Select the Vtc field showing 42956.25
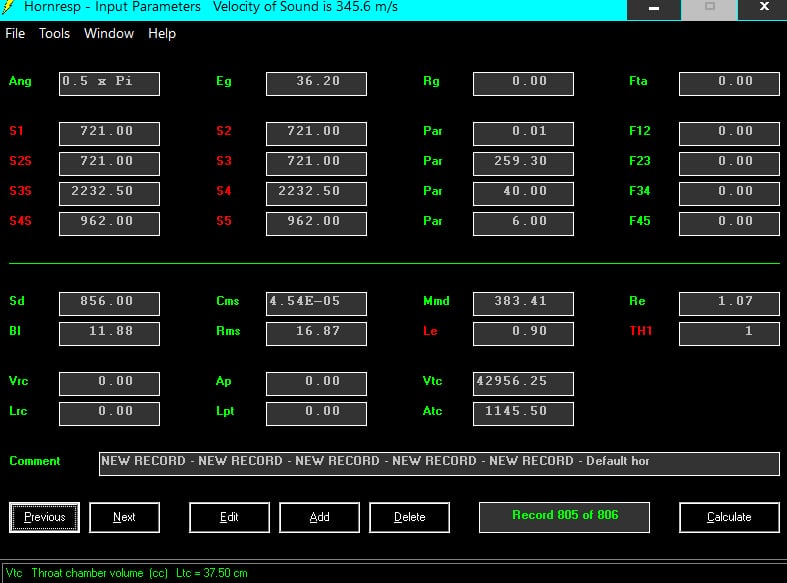The width and height of the screenshot is (787, 583). (x=523, y=384)
